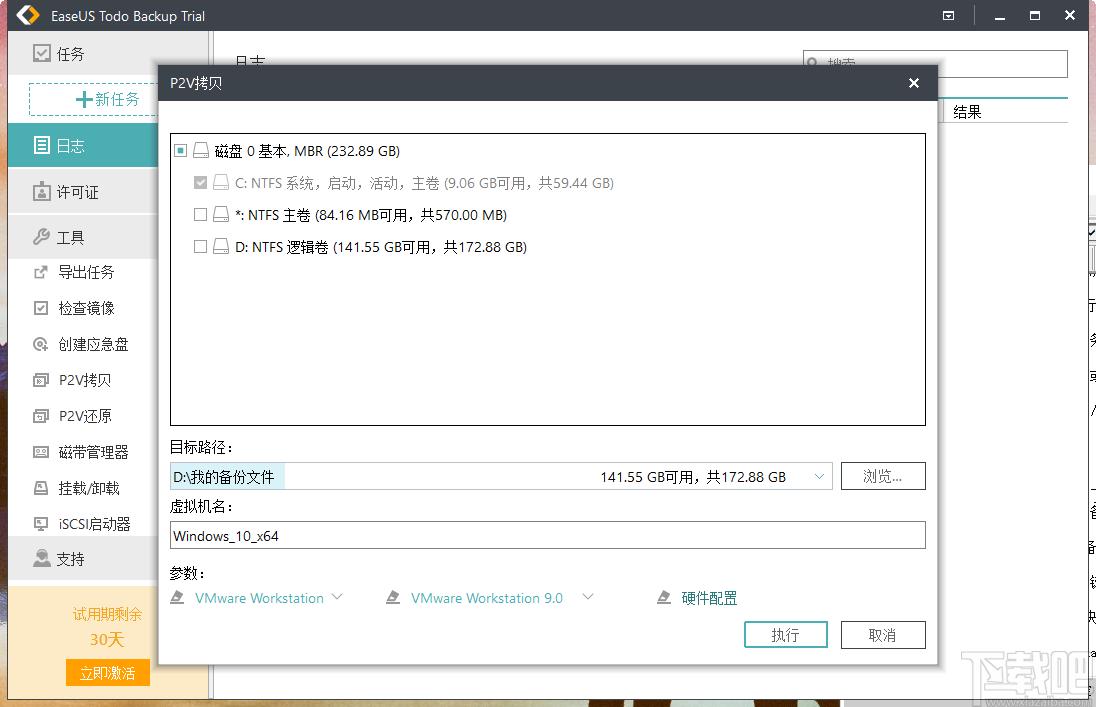Click the 检查镜像 check icon
The image size is (1096, 707).
tap(41, 308)
